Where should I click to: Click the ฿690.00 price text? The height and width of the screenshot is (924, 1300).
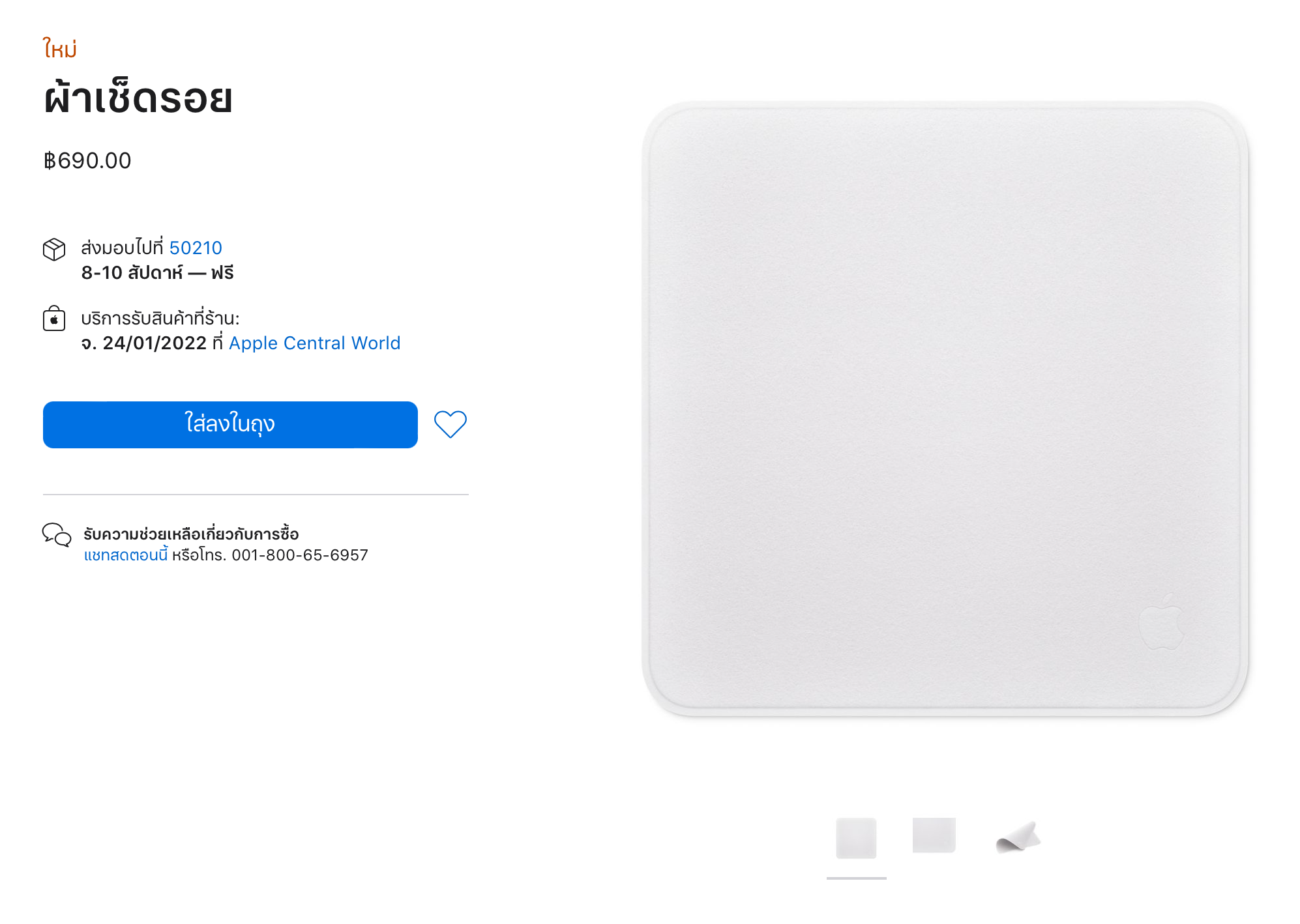coord(87,161)
